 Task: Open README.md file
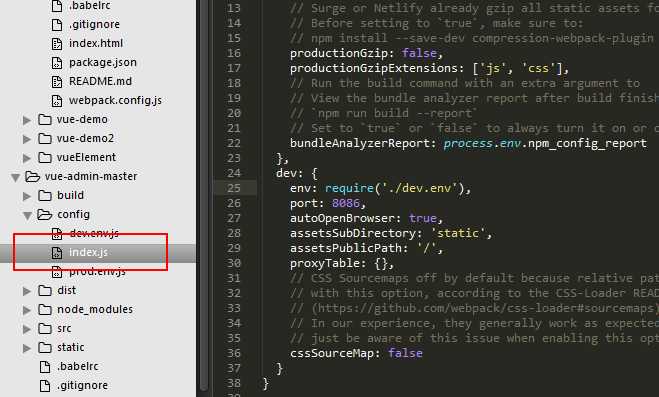[x=100, y=81]
